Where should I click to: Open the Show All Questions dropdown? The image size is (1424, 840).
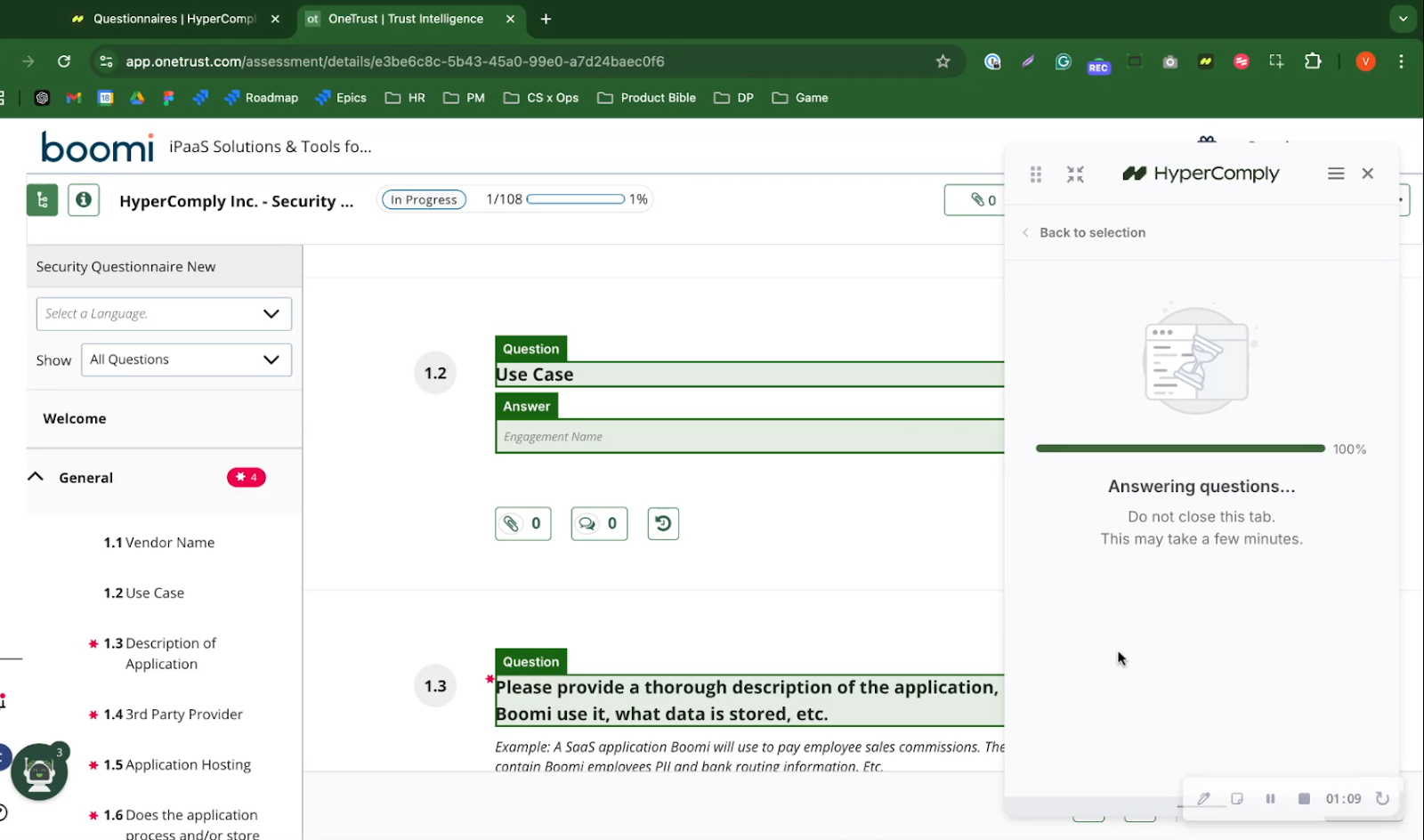pyautogui.click(x=186, y=359)
